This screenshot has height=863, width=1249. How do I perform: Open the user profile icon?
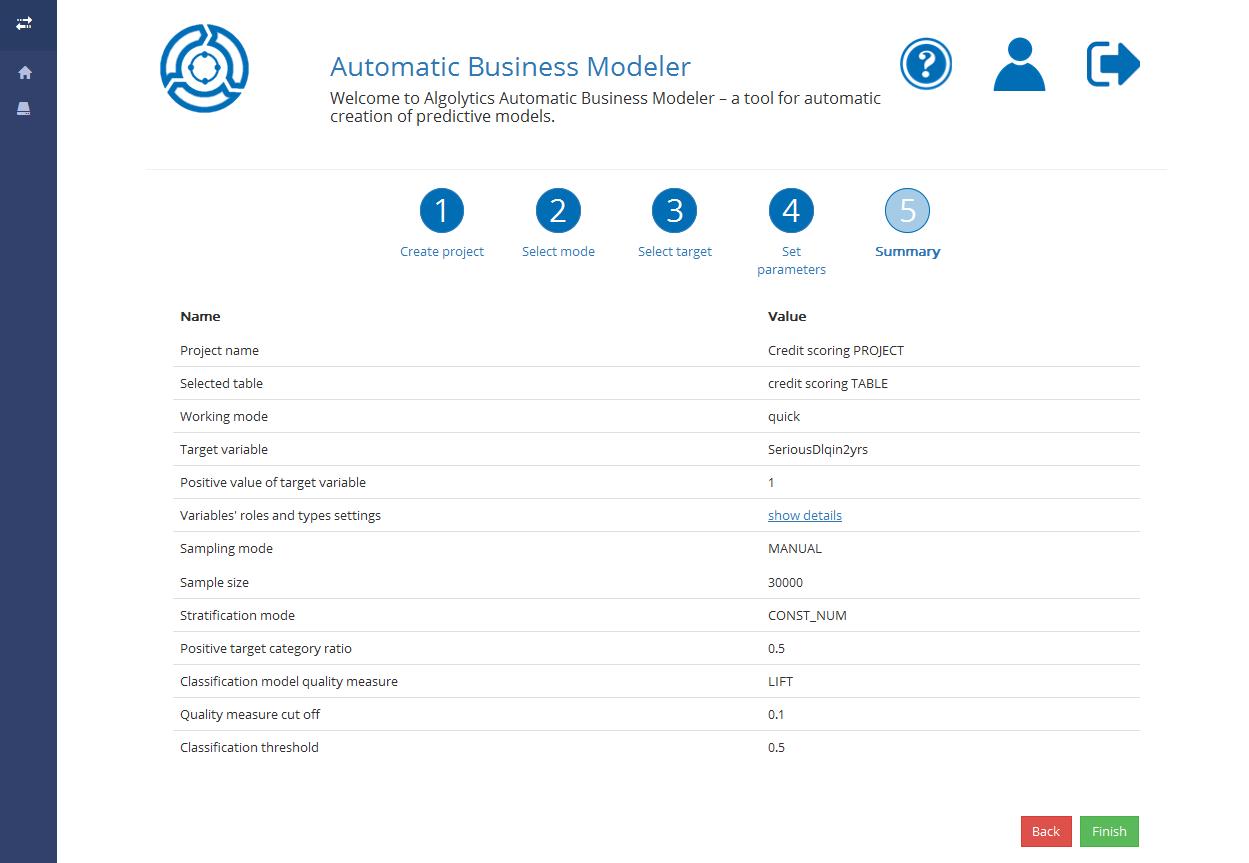point(1019,65)
